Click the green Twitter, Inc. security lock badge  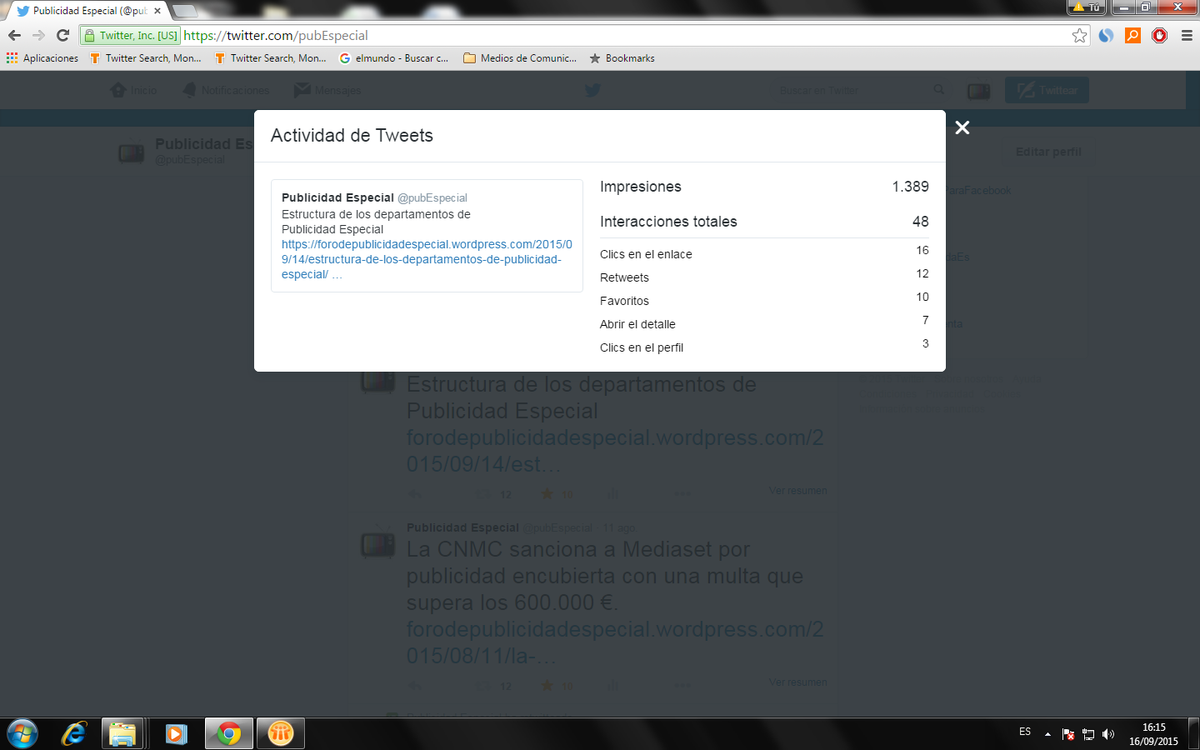131,35
